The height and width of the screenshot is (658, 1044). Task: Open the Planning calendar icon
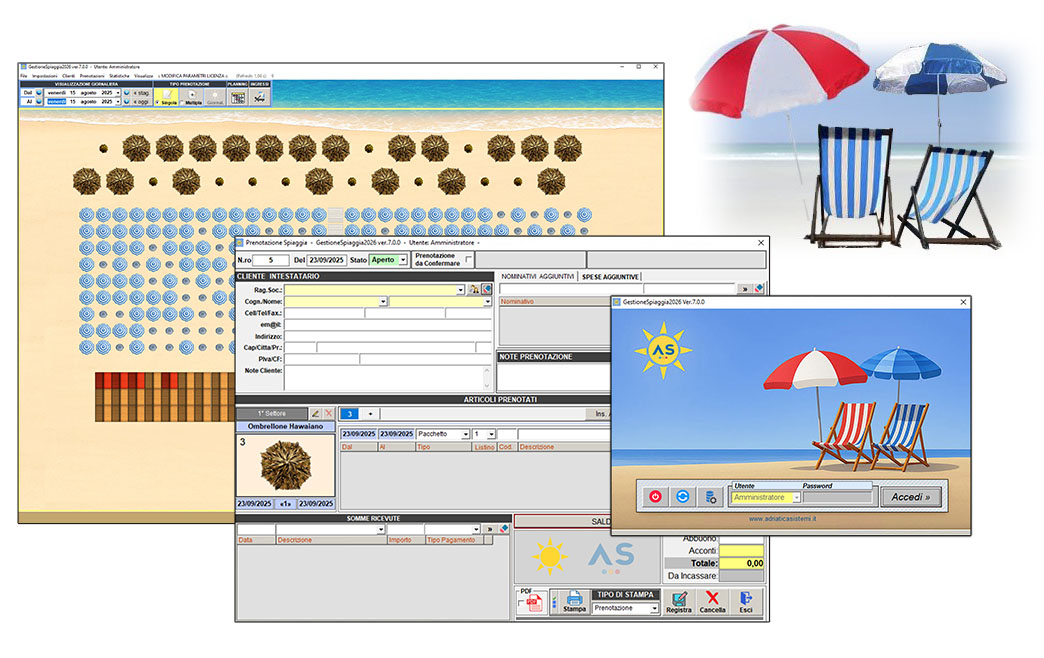pyautogui.click(x=237, y=98)
